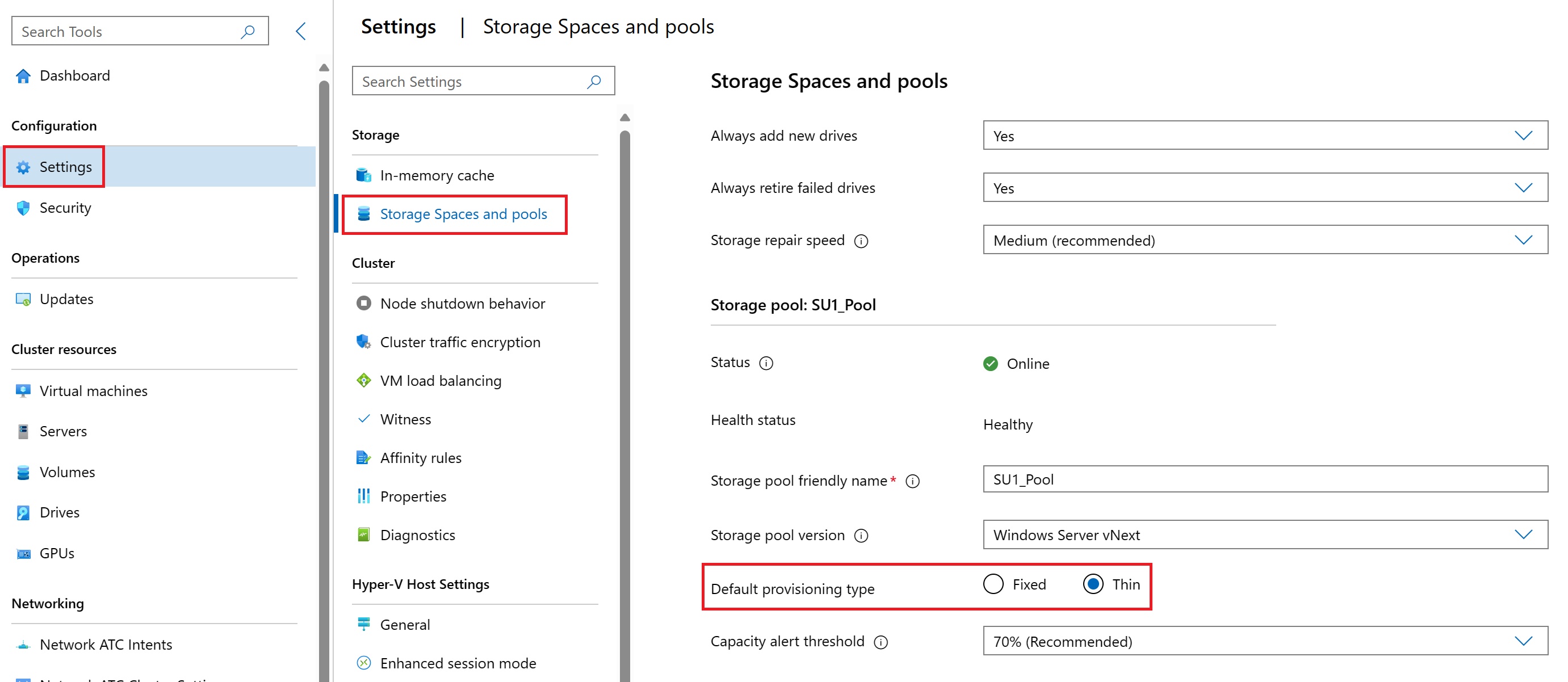Click the Enhanced session mode icon
1568x682 pixels.
tap(363, 663)
